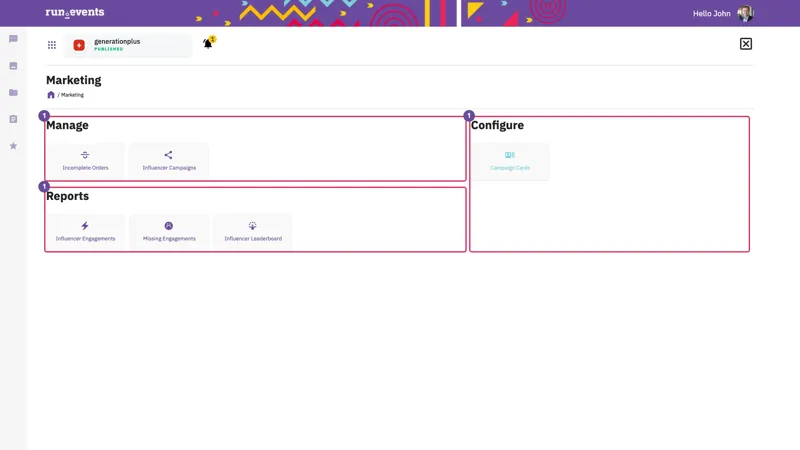Click the Influencer Leaderboard icon
This screenshot has height=450, width=800.
[x=253, y=226]
